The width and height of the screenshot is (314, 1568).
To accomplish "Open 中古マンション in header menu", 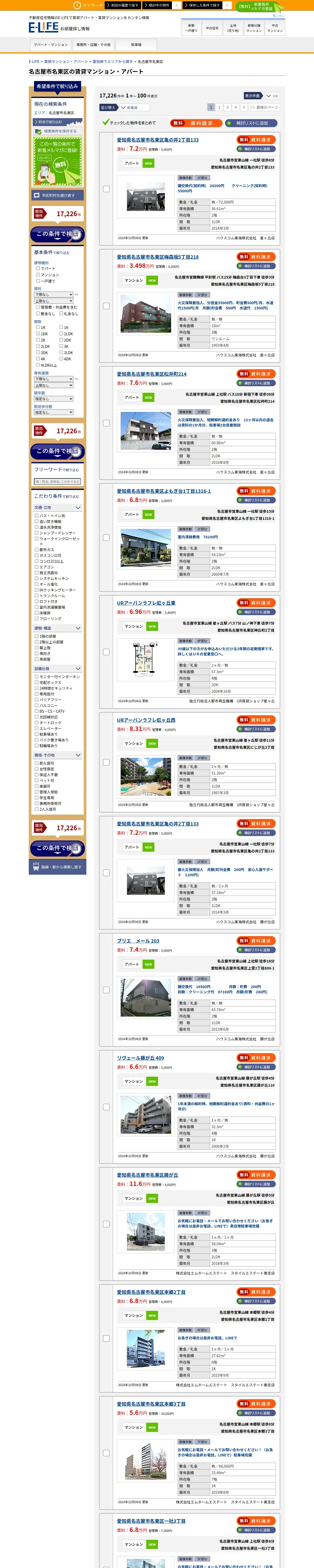I will pyautogui.click(x=275, y=28).
